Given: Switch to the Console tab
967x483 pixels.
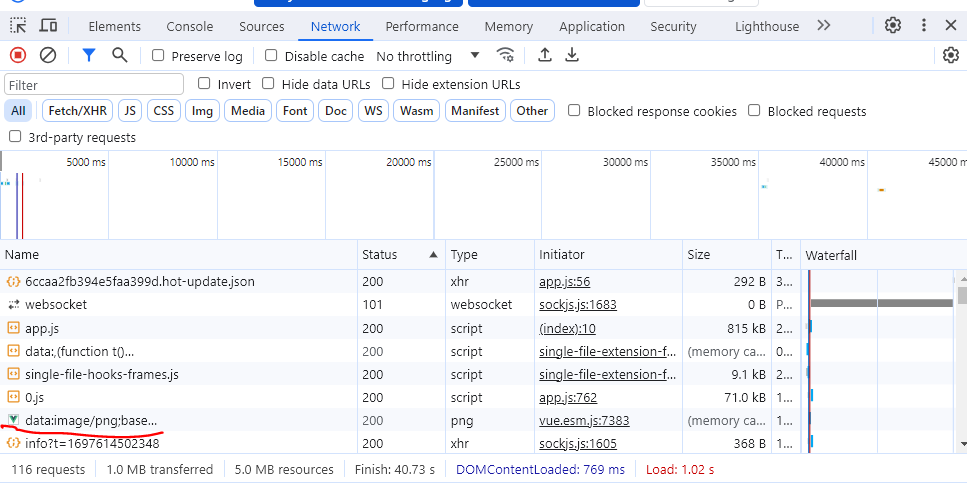Looking at the screenshot, I should coord(189,27).
